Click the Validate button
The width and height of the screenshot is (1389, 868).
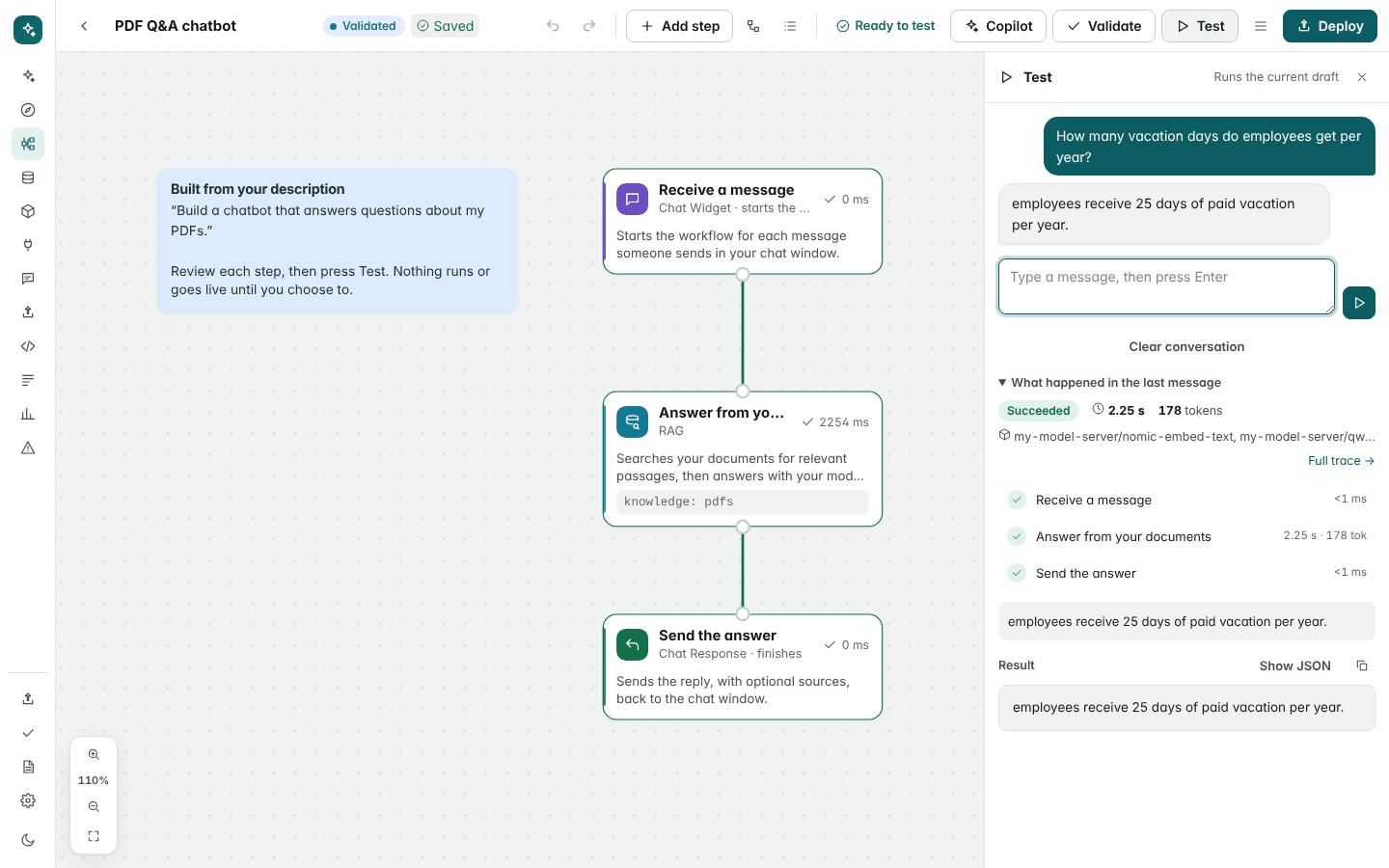[1103, 26]
